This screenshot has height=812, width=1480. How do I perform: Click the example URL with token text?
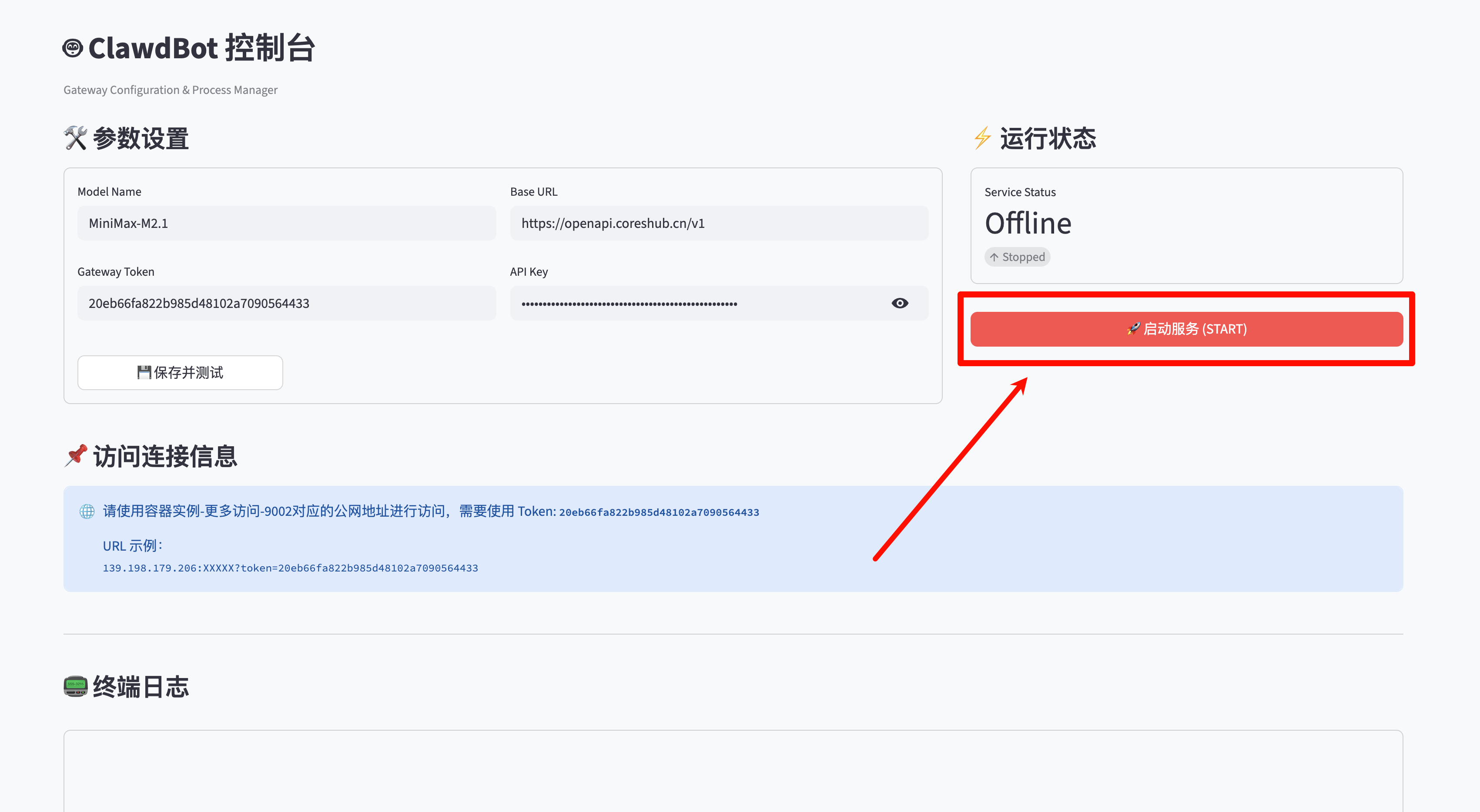290,568
